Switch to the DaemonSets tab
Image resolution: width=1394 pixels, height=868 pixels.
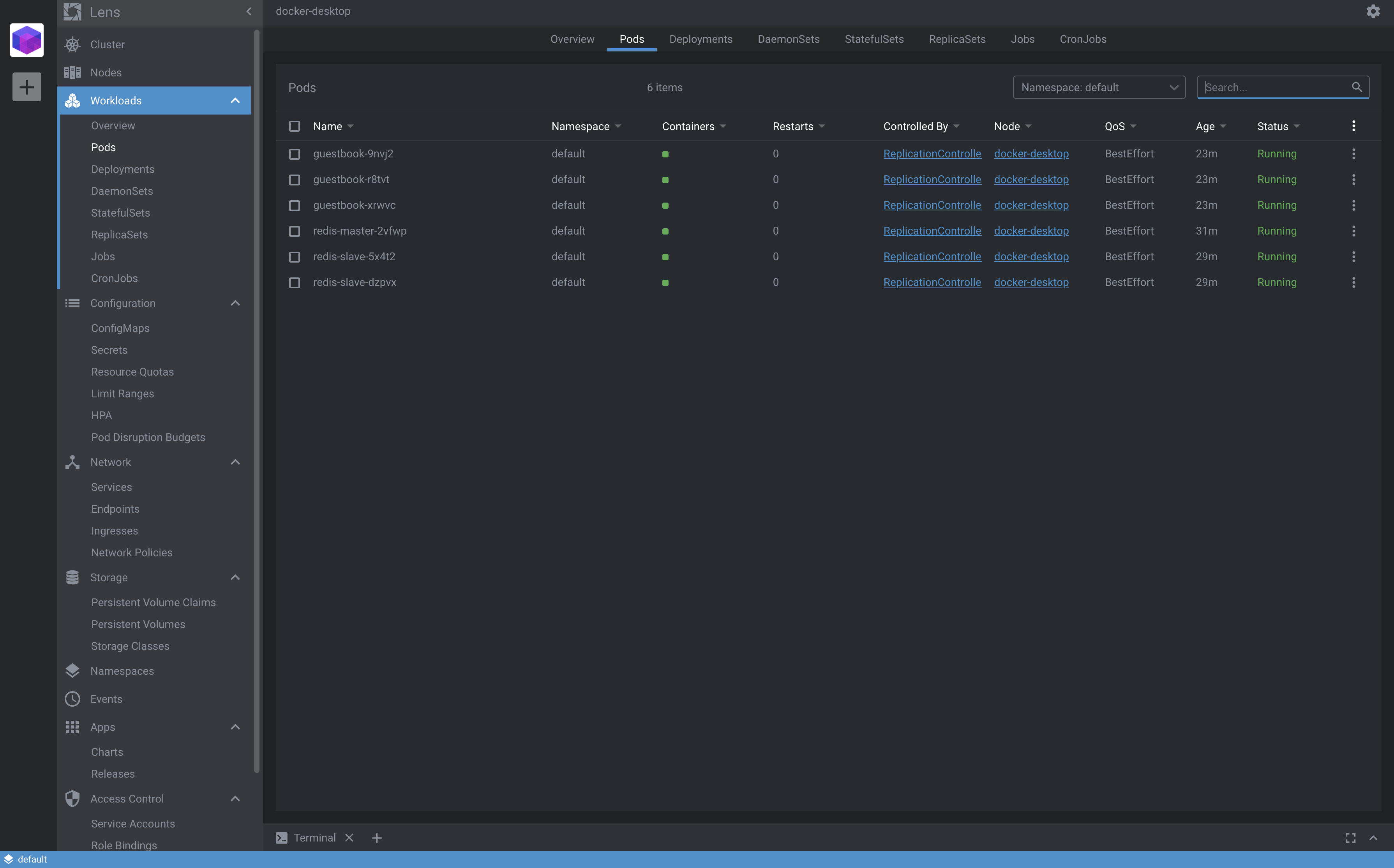pyautogui.click(x=788, y=39)
